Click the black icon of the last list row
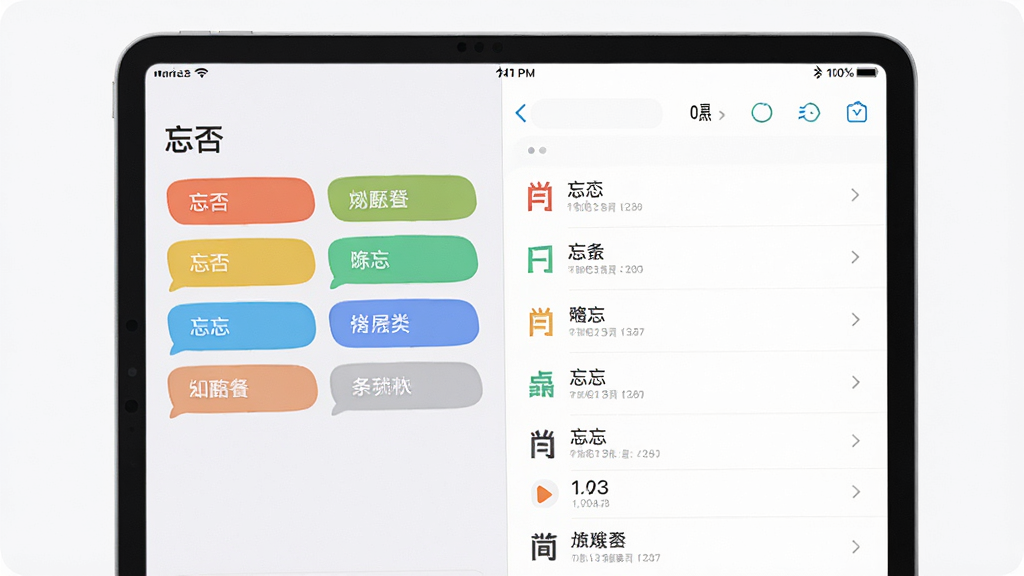 pos(543,547)
